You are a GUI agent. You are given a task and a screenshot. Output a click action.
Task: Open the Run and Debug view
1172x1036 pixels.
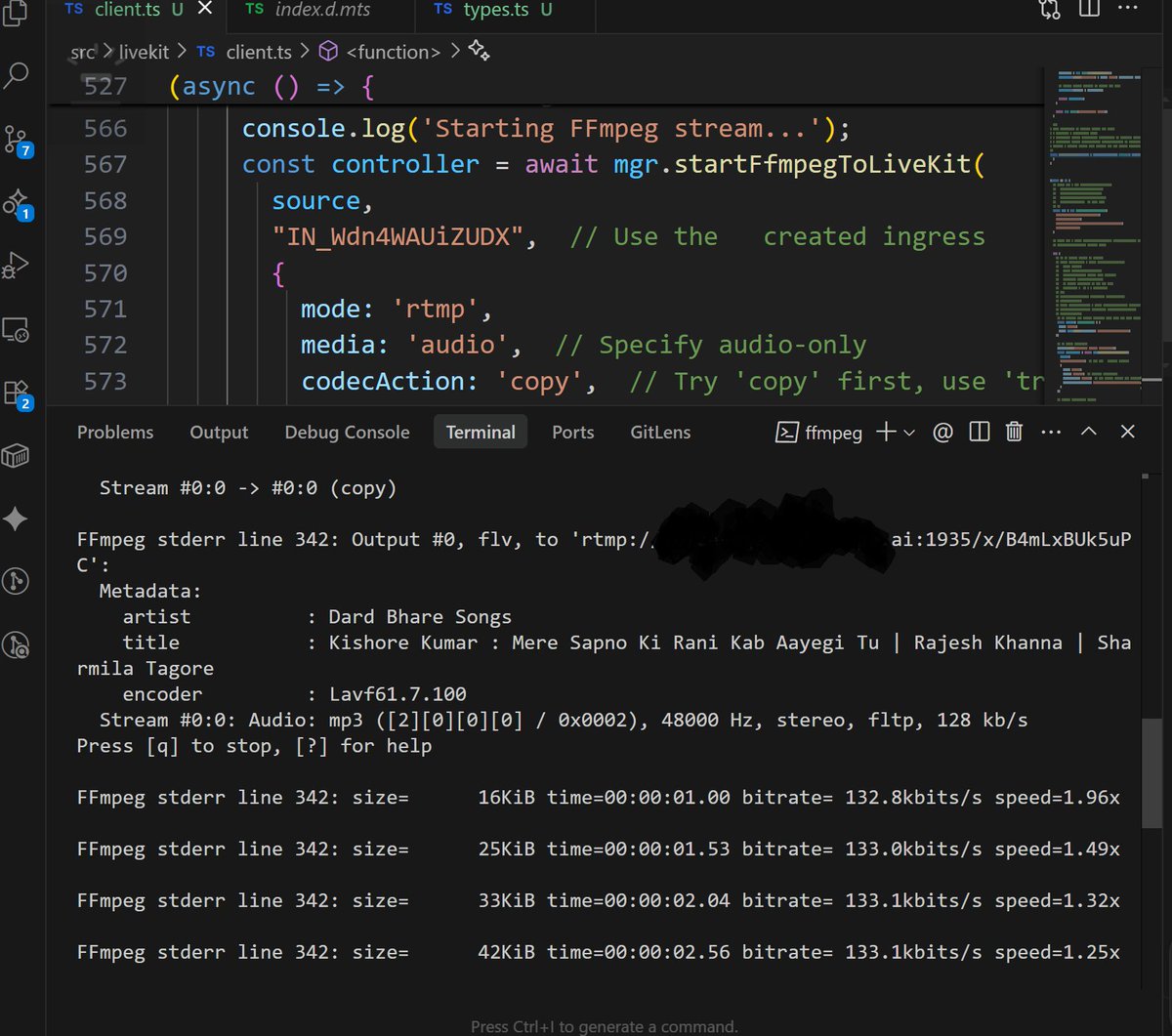pos(16,265)
